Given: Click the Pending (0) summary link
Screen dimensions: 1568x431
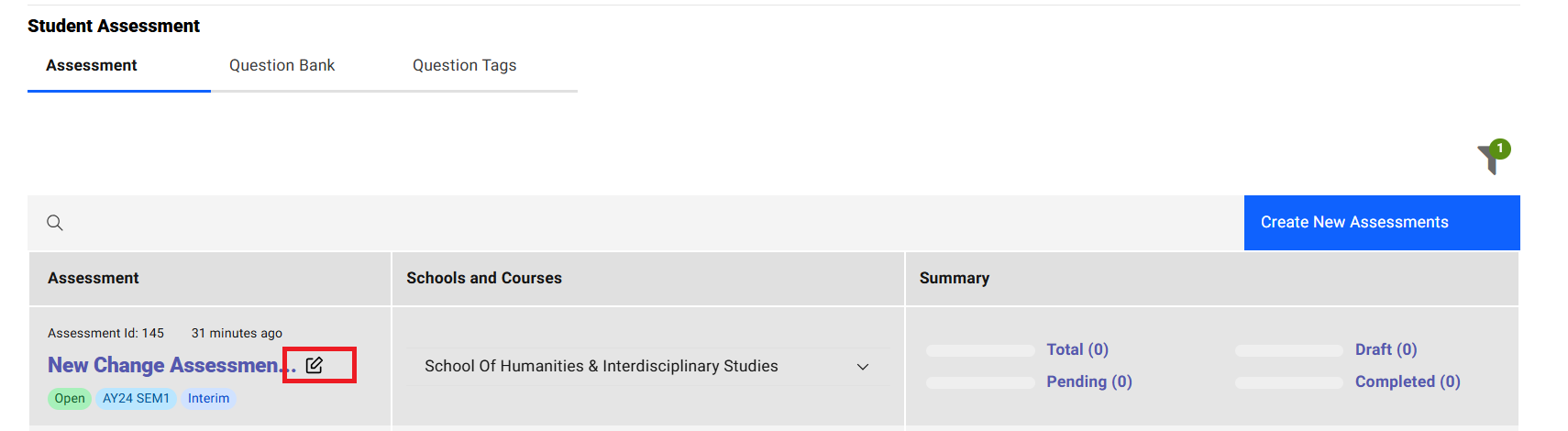Looking at the screenshot, I should [x=1089, y=381].
